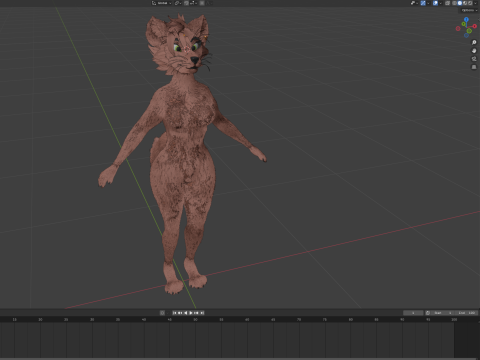Switch perspective/orthographic with the grid button
Screen dimensions: 480x360
[x=474, y=67]
